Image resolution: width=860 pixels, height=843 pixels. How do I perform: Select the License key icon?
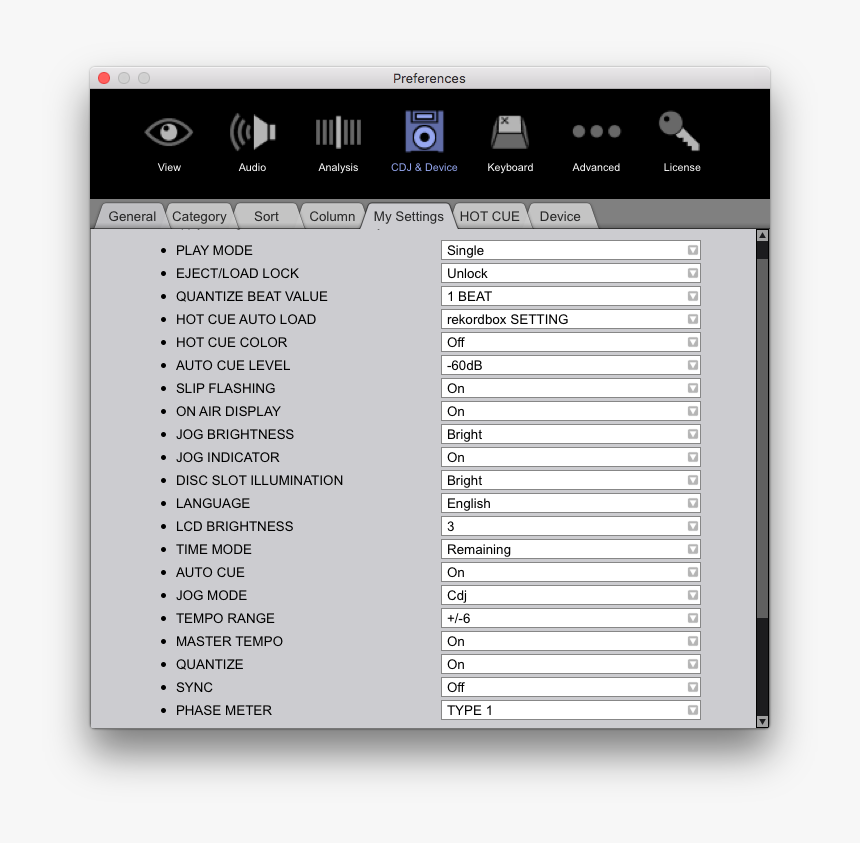681,140
